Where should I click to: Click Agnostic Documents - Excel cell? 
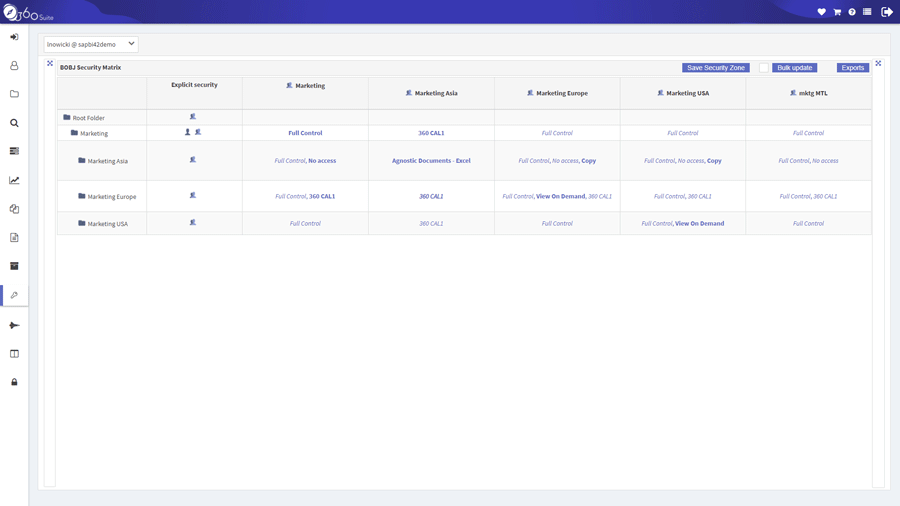431,161
